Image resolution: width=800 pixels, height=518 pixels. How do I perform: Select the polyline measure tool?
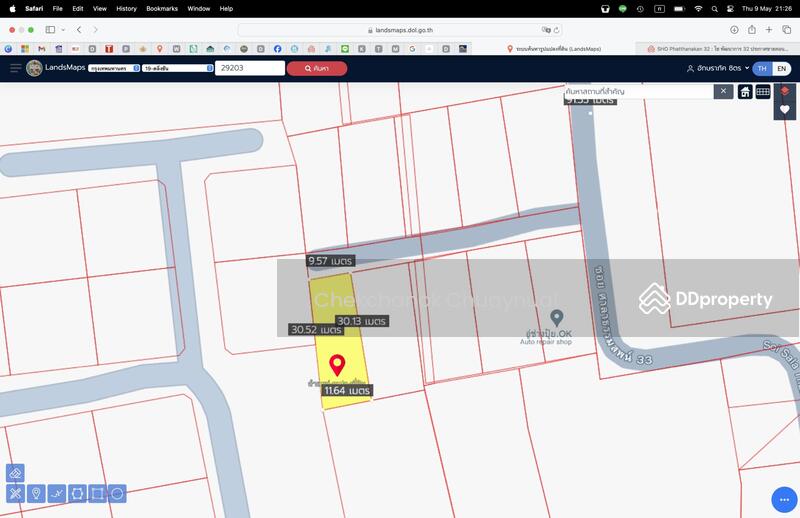tap(56, 493)
